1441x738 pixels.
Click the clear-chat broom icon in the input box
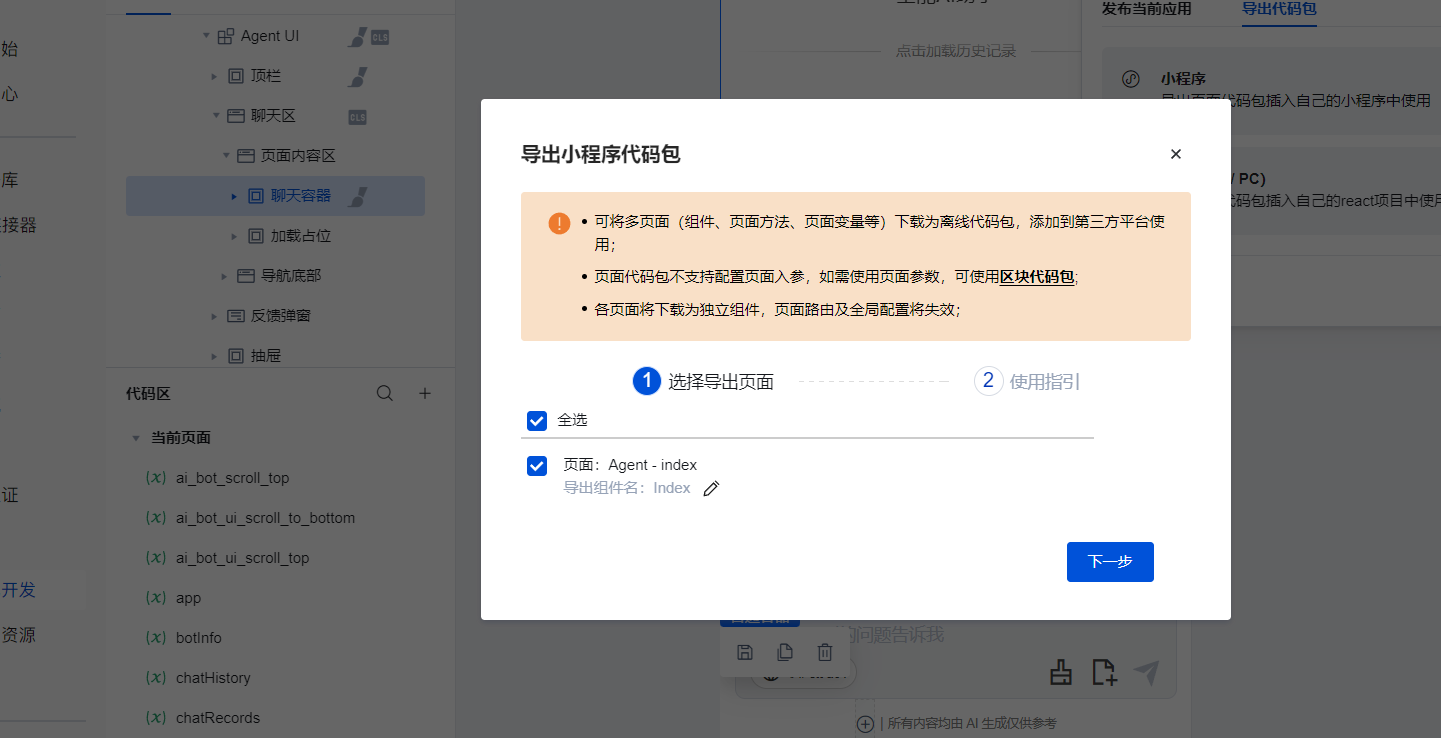pos(1061,673)
